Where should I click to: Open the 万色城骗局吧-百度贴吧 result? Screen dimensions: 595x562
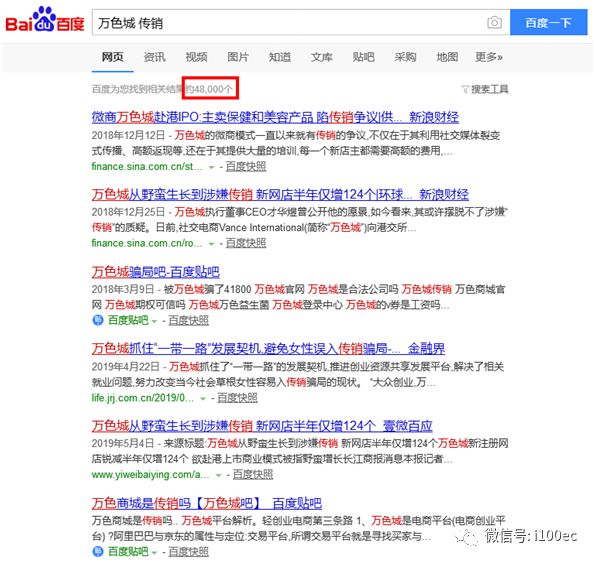156,272
